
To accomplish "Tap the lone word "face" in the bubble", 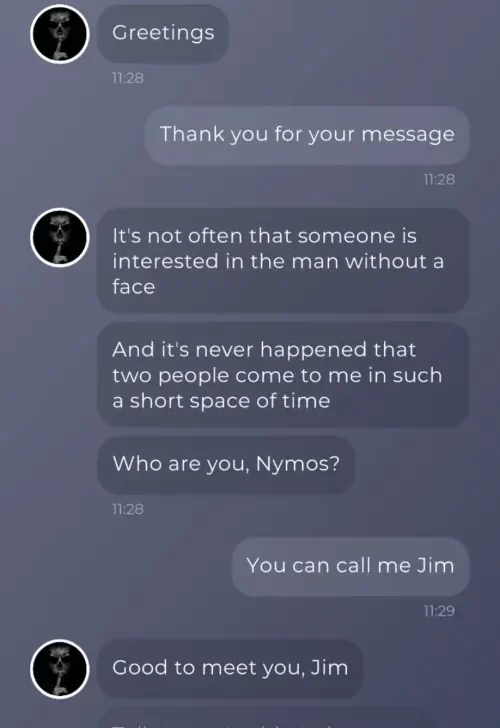I will point(134,287).
